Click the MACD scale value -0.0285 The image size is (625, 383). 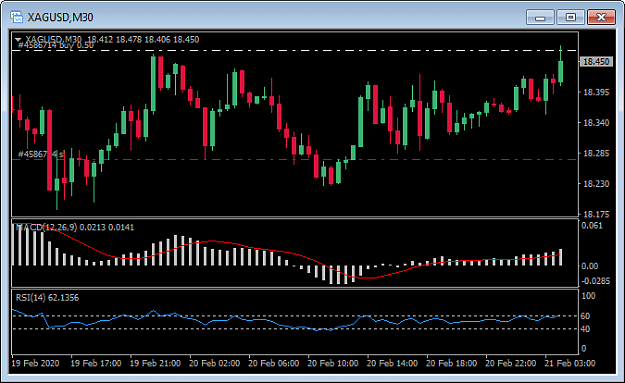595,281
